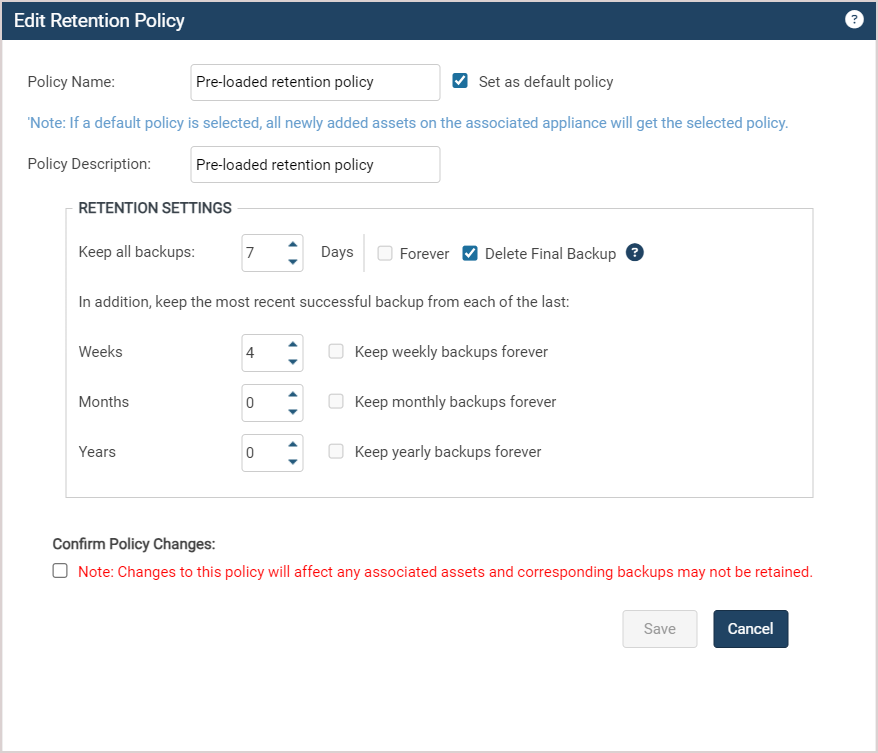Decrease the Months retention value
This screenshot has width=878, height=753.
(x=292, y=411)
